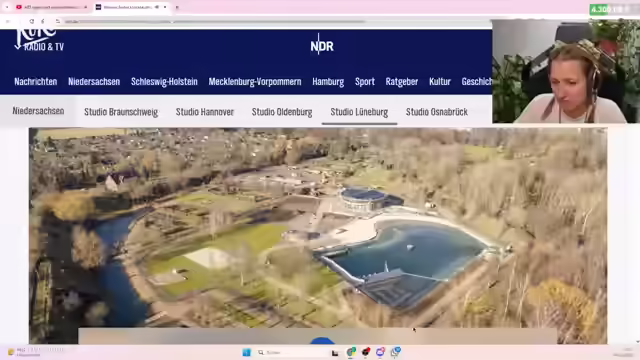Screen dimensions: 640x360
Task: Open the red taskbar app icon
Action: (366, 352)
